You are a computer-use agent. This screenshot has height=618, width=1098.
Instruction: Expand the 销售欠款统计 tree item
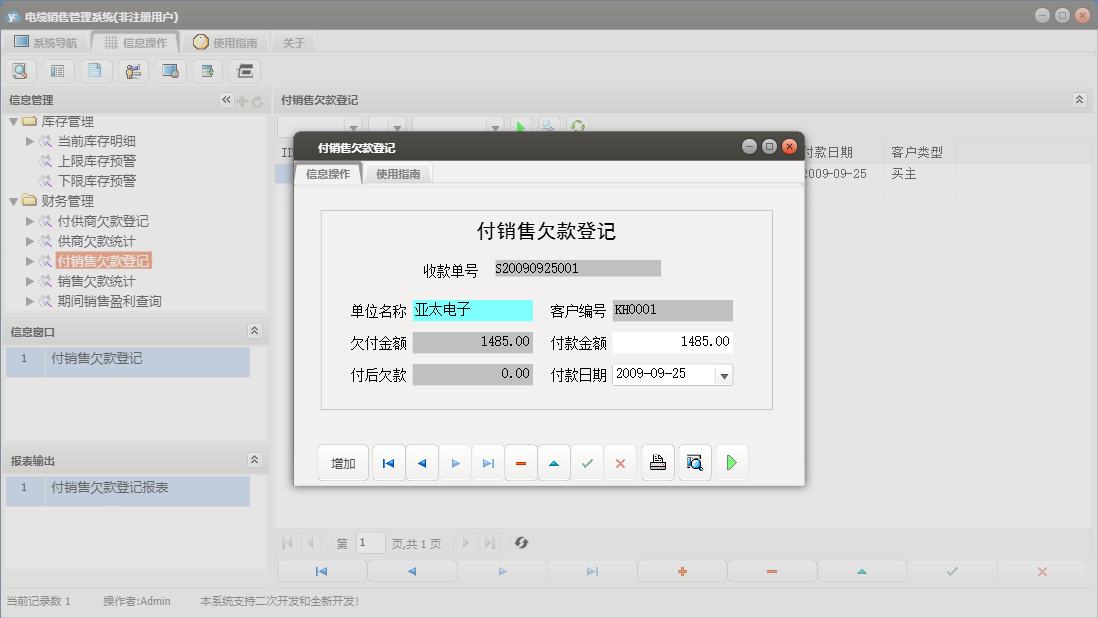click(30, 281)
